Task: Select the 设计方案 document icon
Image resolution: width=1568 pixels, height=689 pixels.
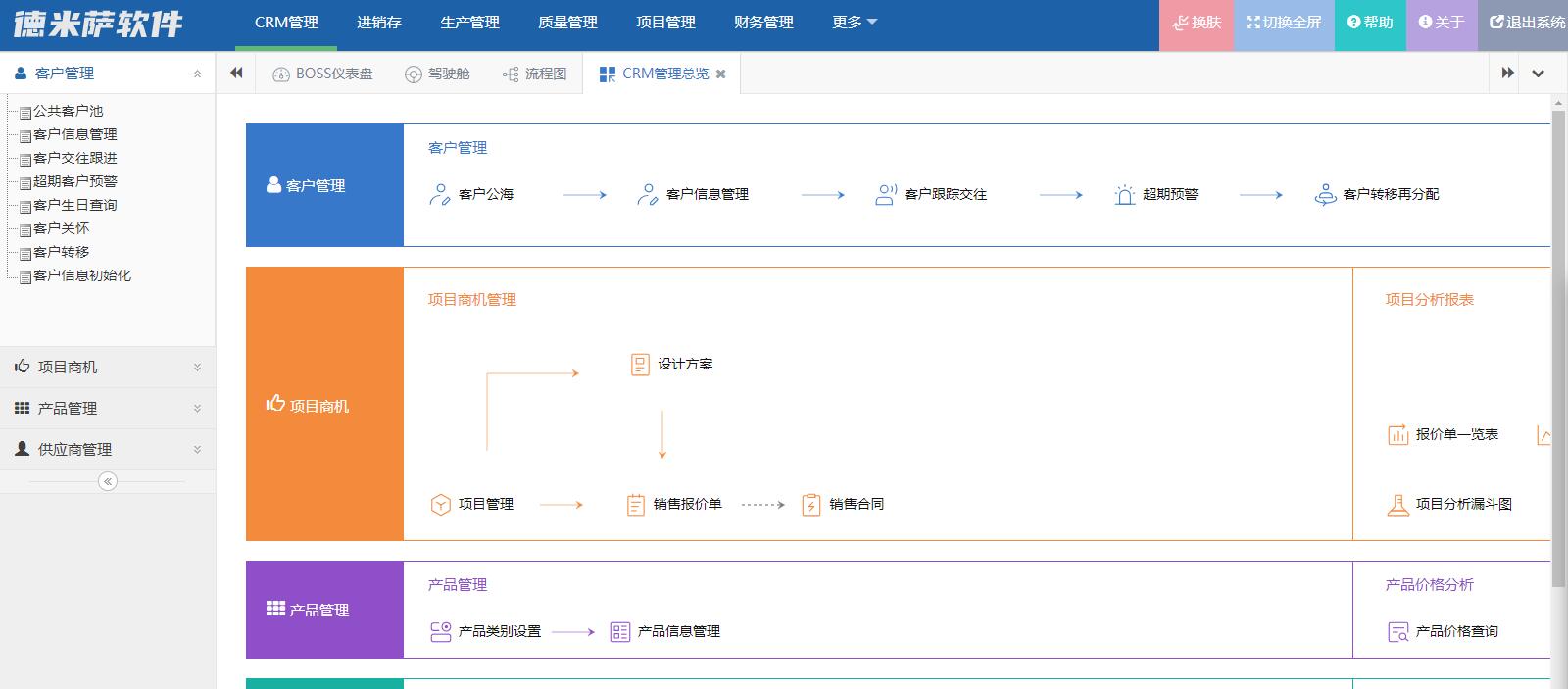Action: tap(640, 365)
